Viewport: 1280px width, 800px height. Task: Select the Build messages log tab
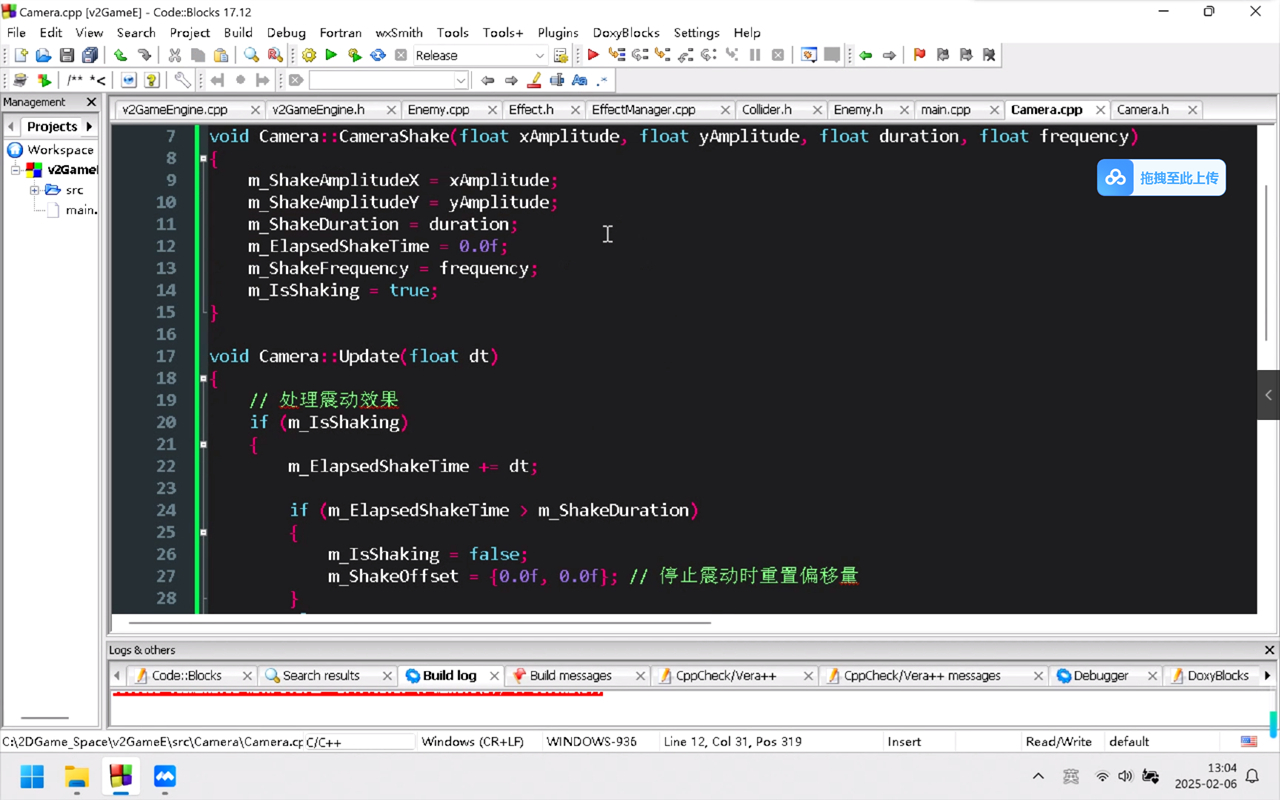[570, 676]
